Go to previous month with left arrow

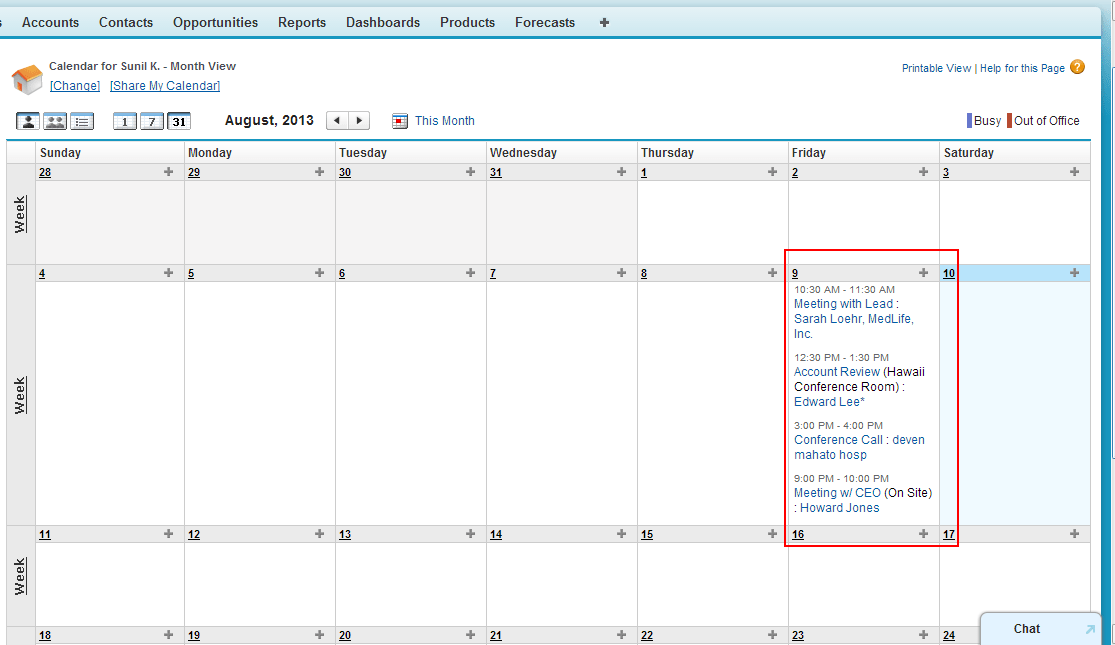click(337, 119)
